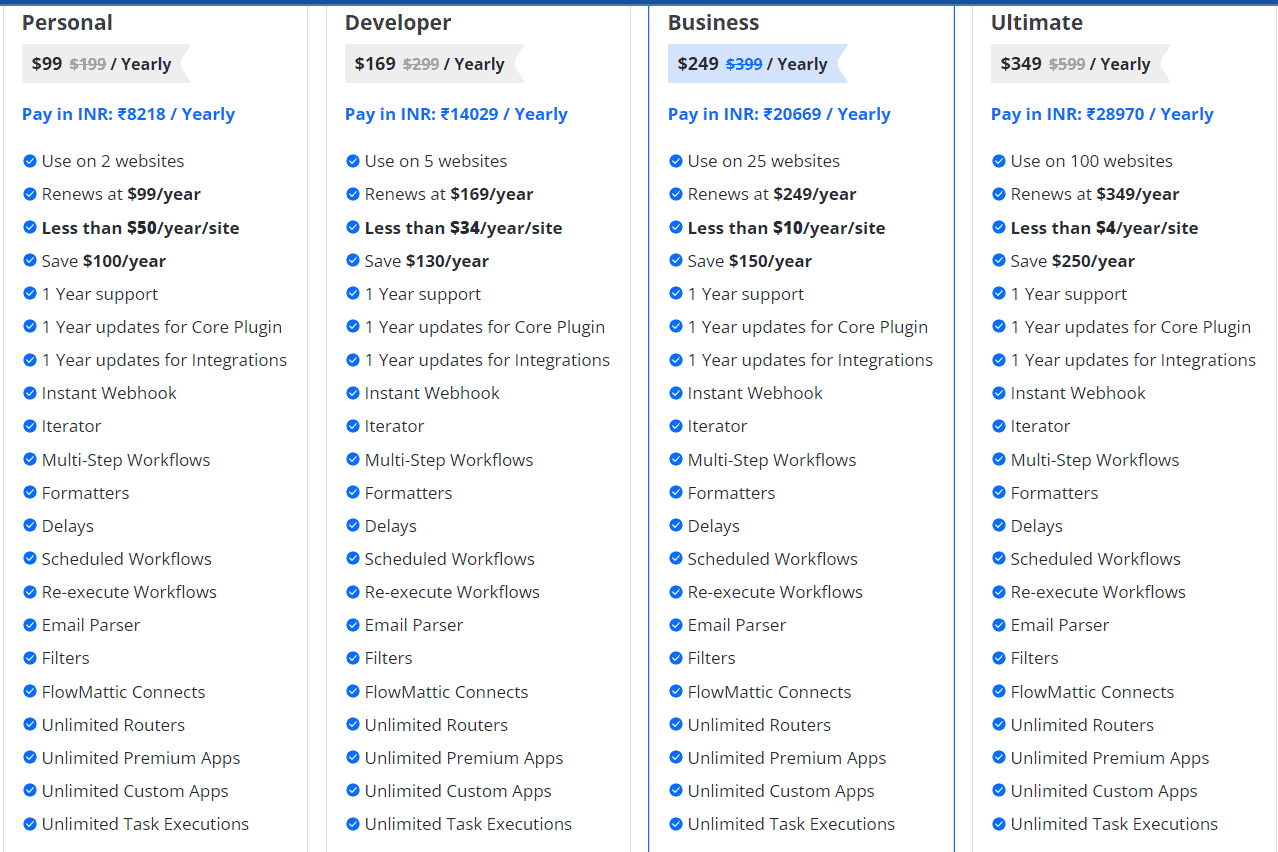Image resolution: width=1278 pixels, height=852 pixels.
Task: Click check icon beside Ultimate "Use on 100 websites"
Action: [999, 161]
